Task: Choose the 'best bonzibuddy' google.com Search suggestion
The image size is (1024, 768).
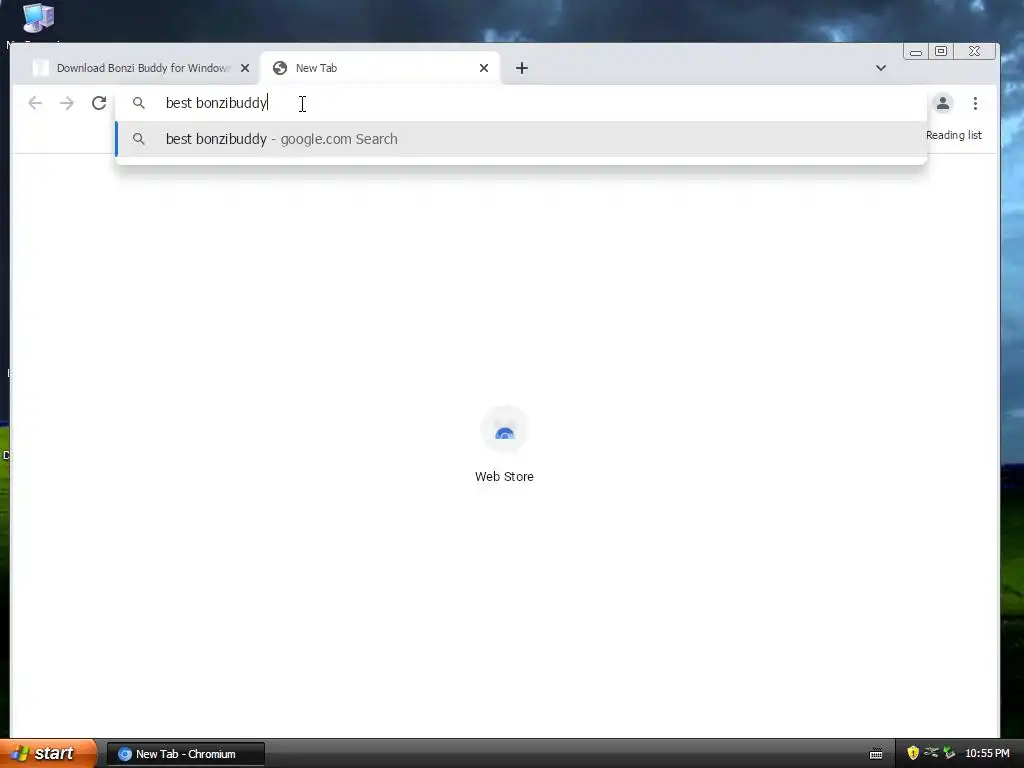Action: 521,139
